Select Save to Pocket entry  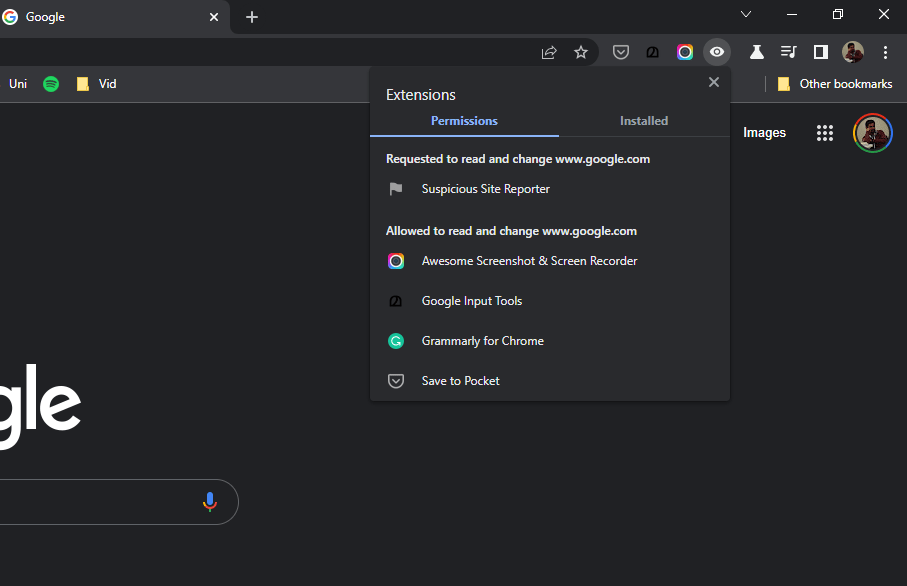click(550, 381)
